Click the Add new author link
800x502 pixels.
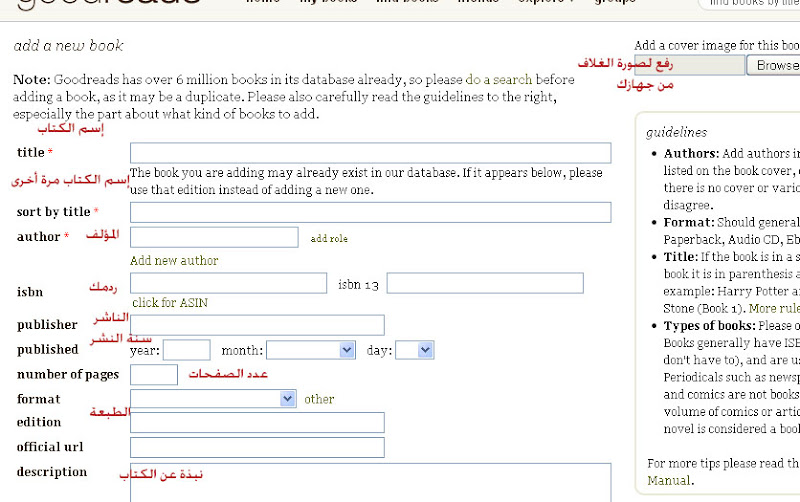coord(174,261)
